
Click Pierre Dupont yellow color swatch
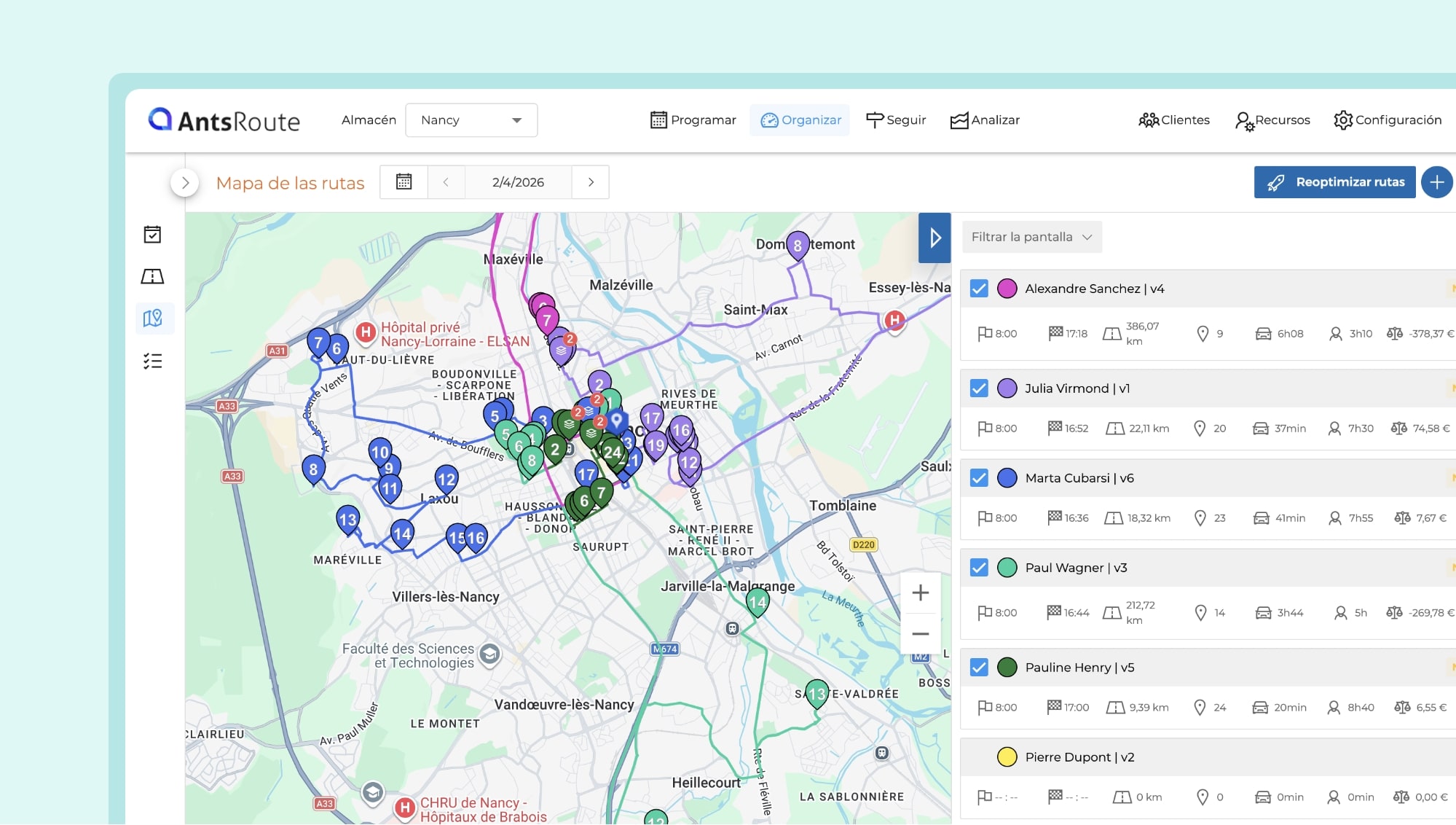[x=1007, y=757]
